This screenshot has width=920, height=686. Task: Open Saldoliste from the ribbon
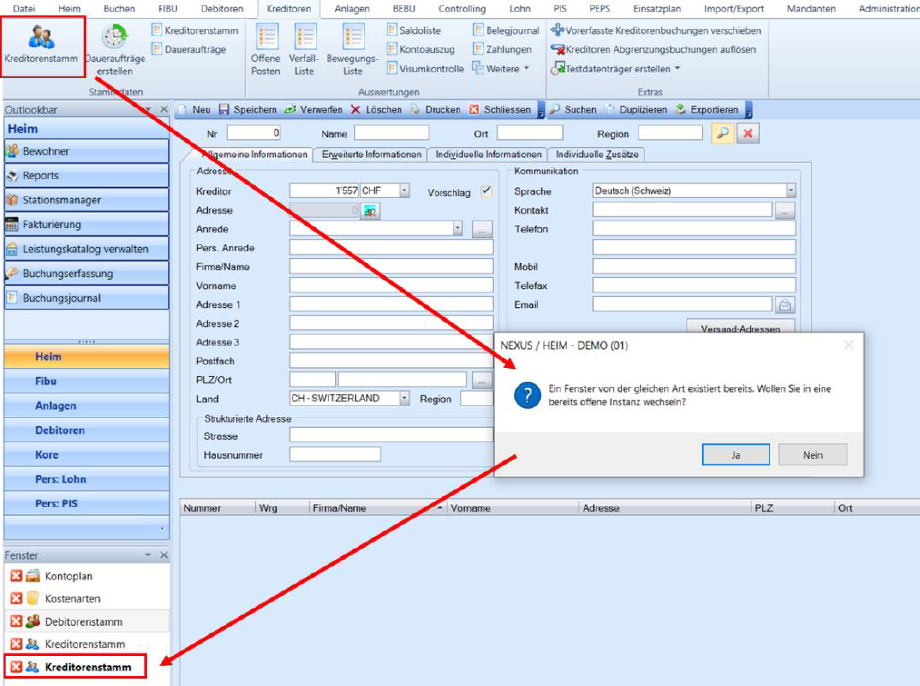click(414, 31)
